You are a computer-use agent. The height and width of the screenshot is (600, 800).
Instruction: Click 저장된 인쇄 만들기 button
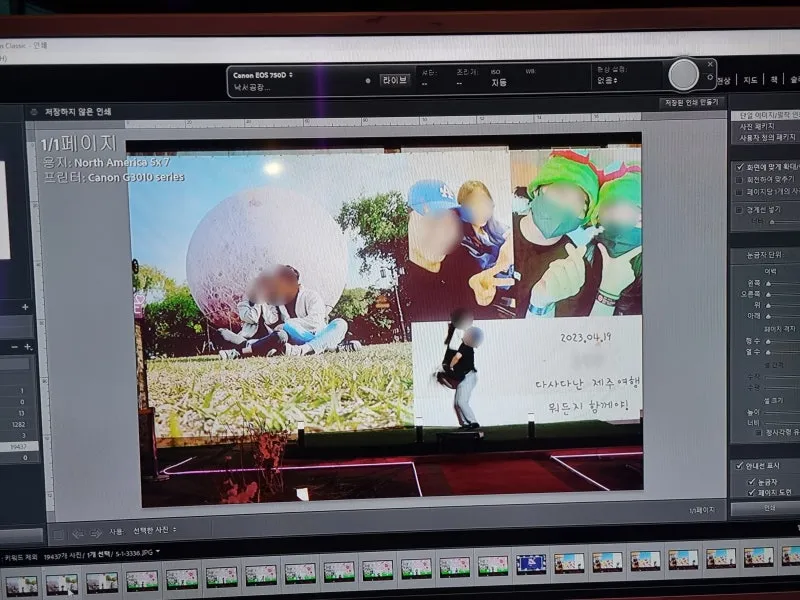[690, 102]
